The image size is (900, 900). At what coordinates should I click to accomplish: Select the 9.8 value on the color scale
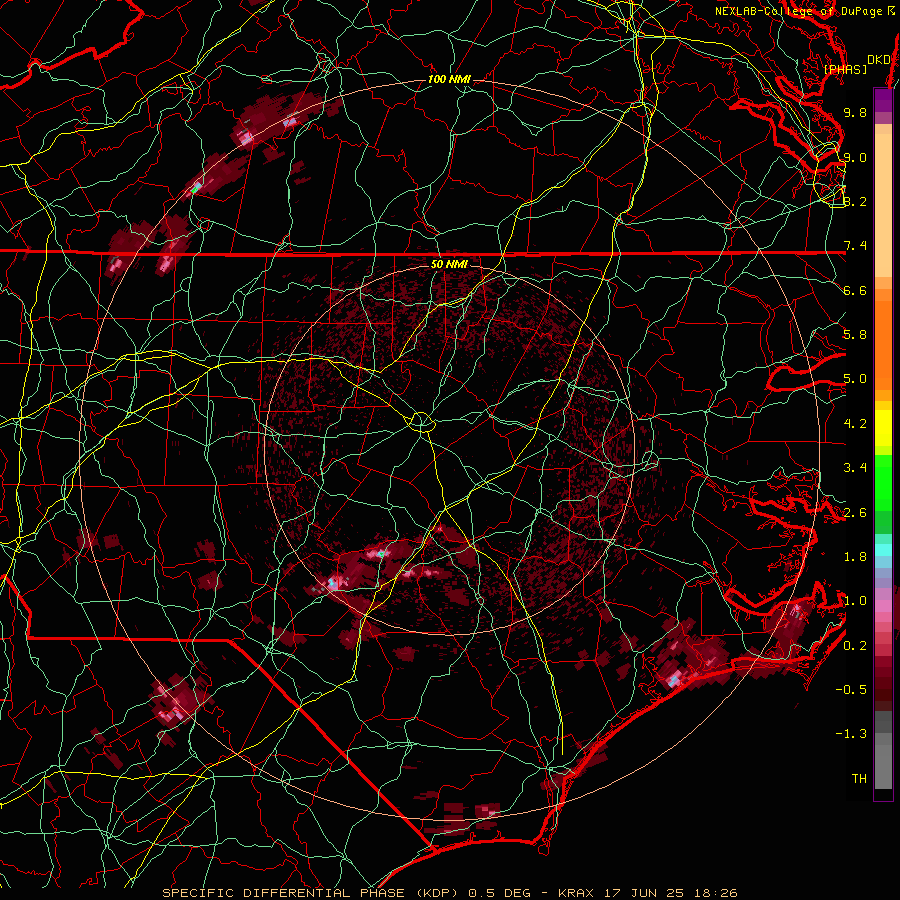[855, 112]
